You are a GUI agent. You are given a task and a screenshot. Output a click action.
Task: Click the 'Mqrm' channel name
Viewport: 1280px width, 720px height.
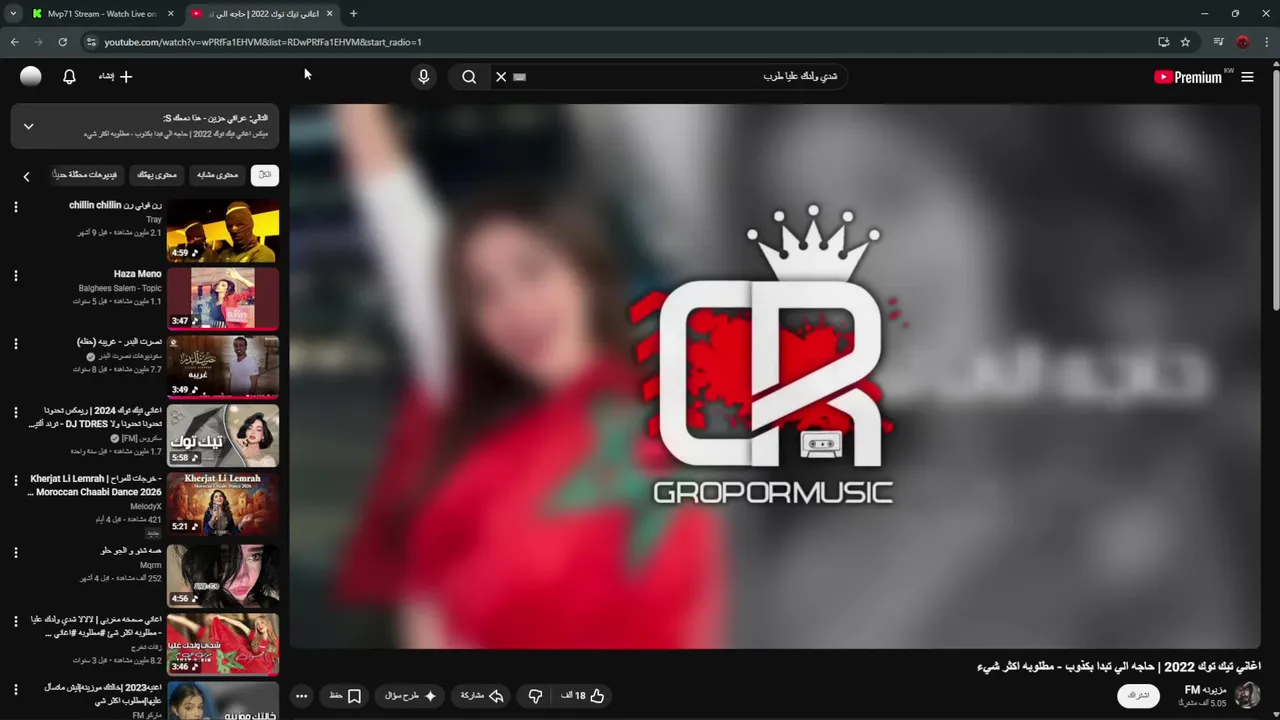click(151, 565)
